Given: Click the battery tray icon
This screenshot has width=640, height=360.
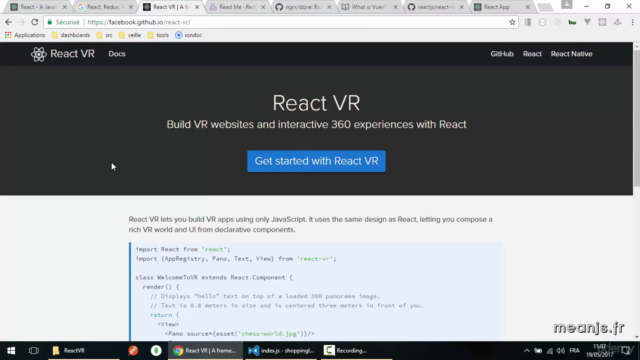Looking at the screenshot, I should coord(538,351).
